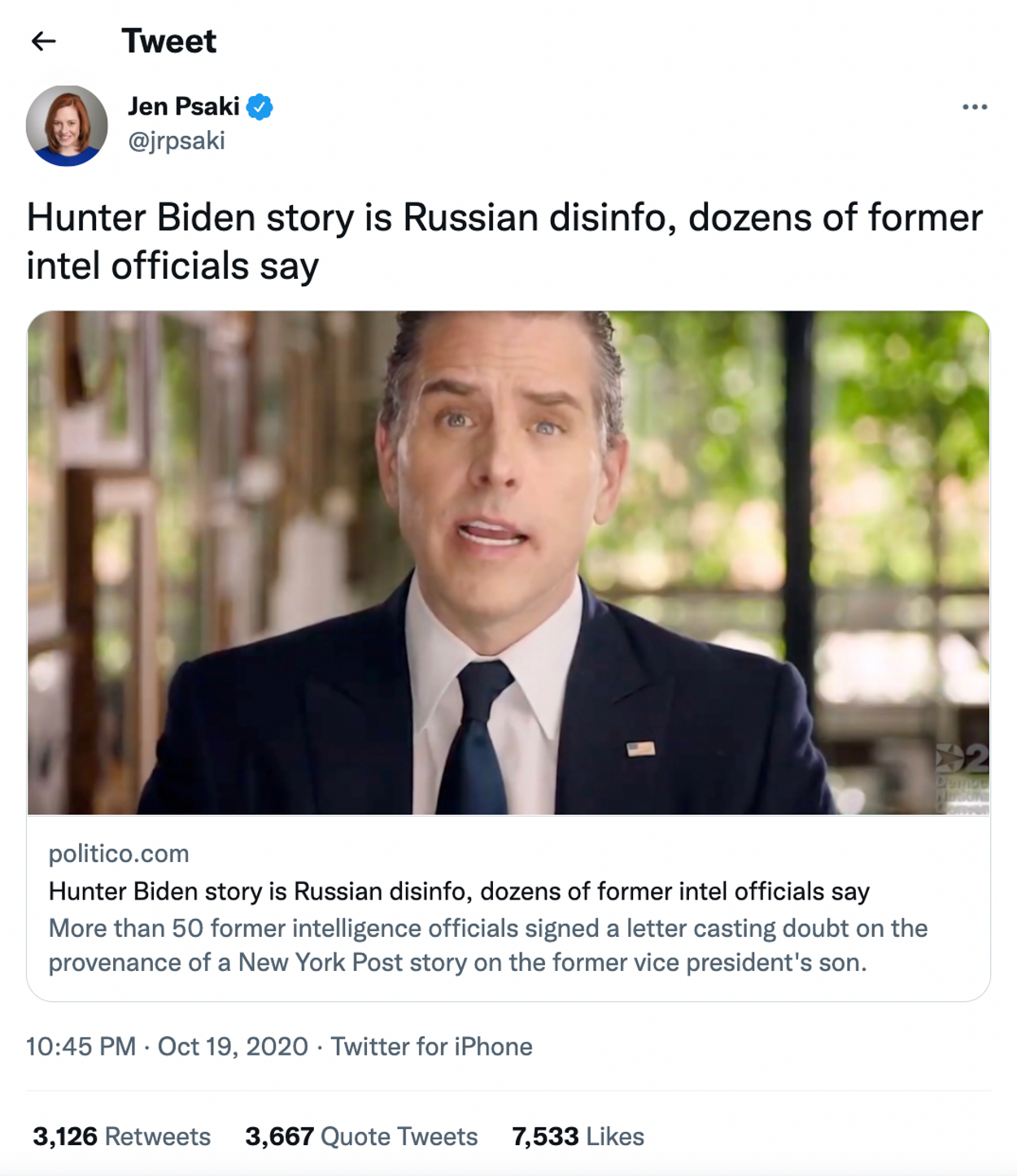
Task: View the 3,667 Quote Tweets
Action: click(x=361, y=1136)
